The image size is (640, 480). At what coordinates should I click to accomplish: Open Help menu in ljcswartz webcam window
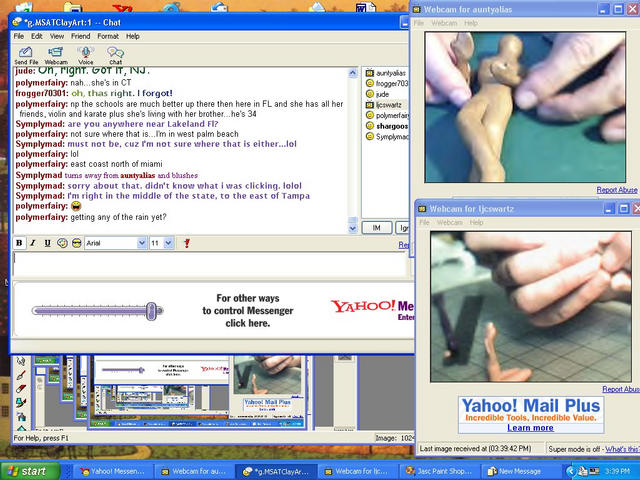[x=476, y=222]
